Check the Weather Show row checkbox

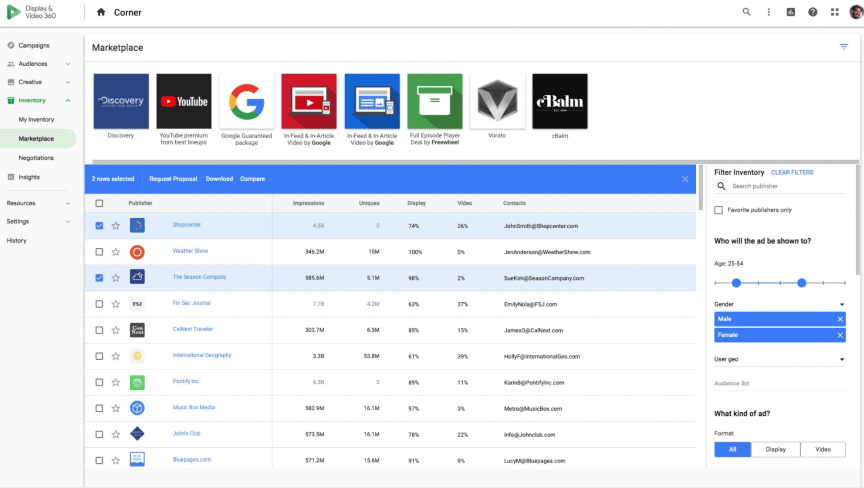[99, 252]
